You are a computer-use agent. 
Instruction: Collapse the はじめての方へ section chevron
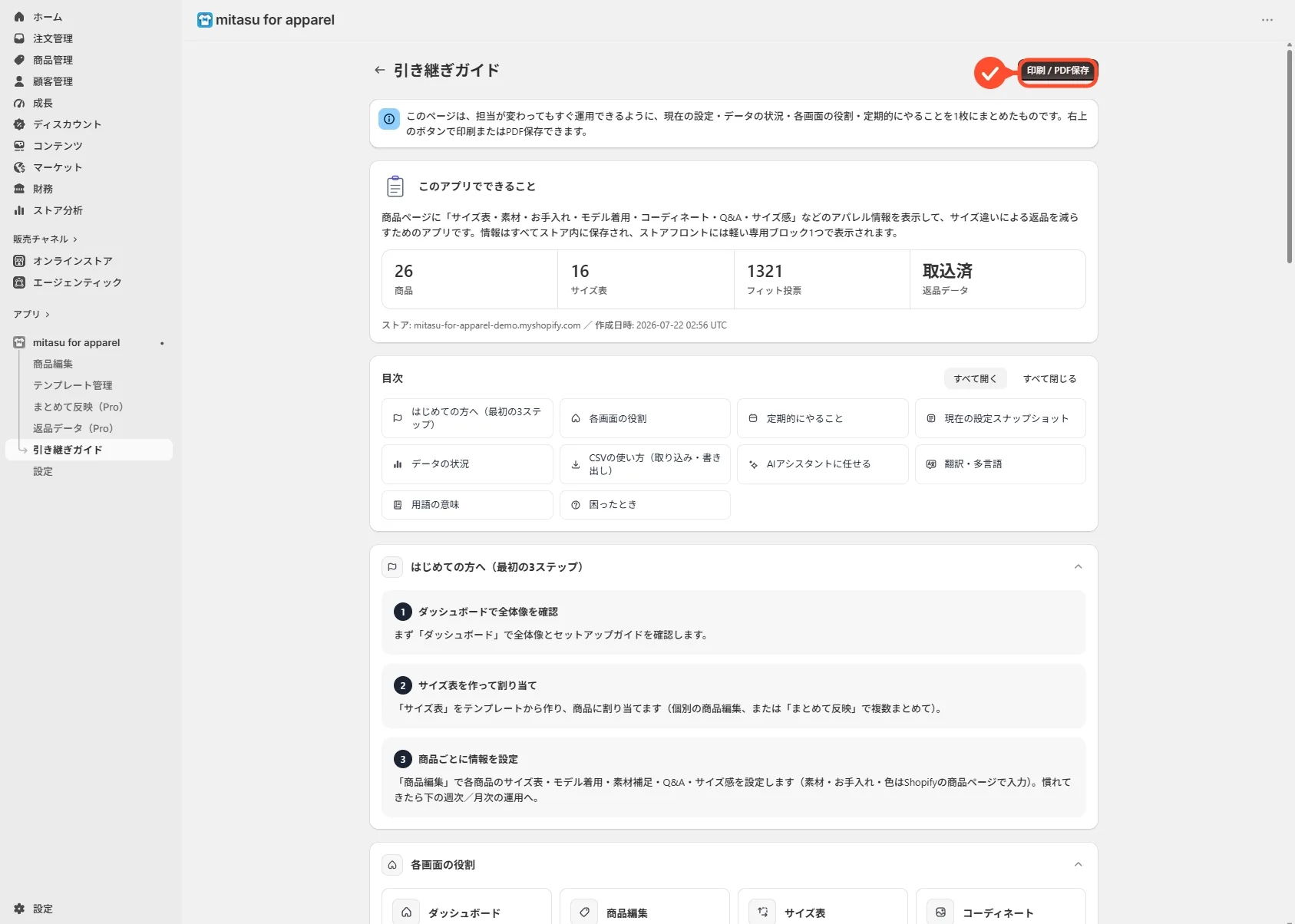point(1078,567)
